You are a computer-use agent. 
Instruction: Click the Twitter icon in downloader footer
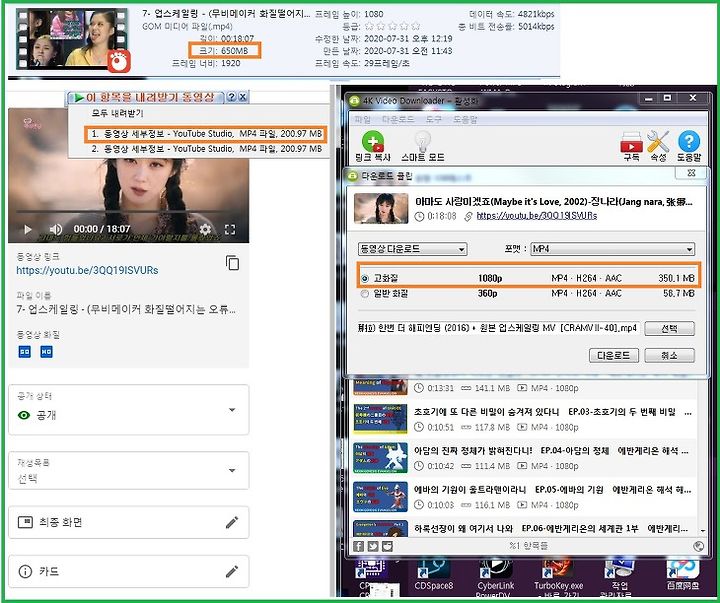tap(373, 546)
